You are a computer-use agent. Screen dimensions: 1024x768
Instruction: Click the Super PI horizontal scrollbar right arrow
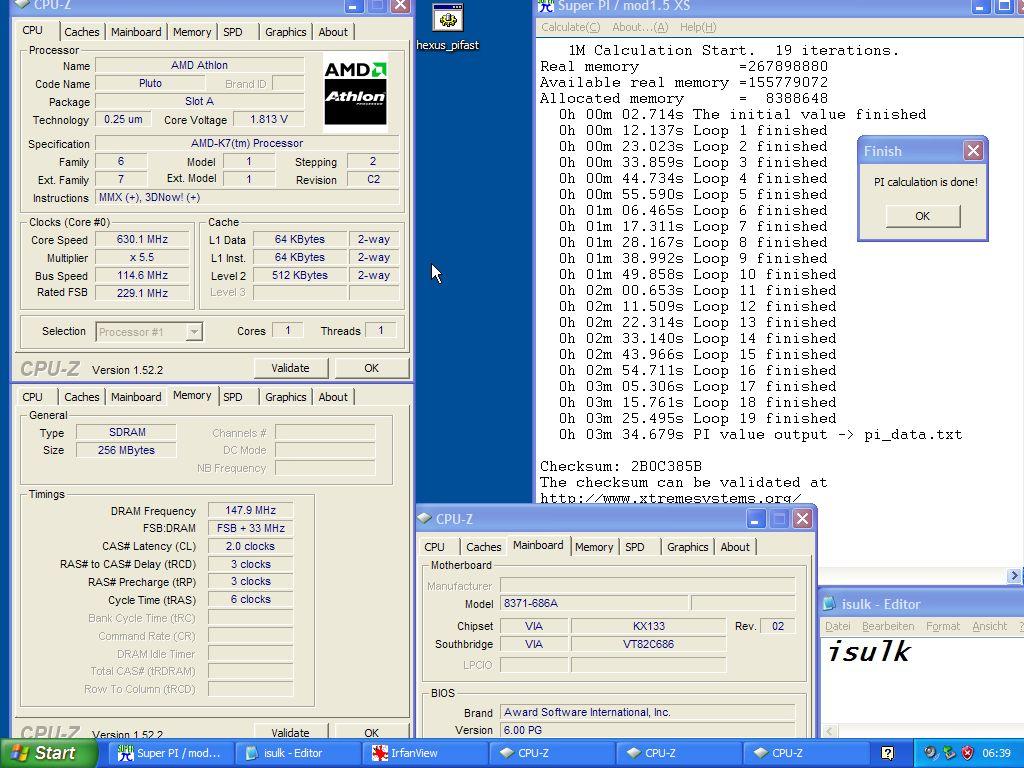point(1014,576)
